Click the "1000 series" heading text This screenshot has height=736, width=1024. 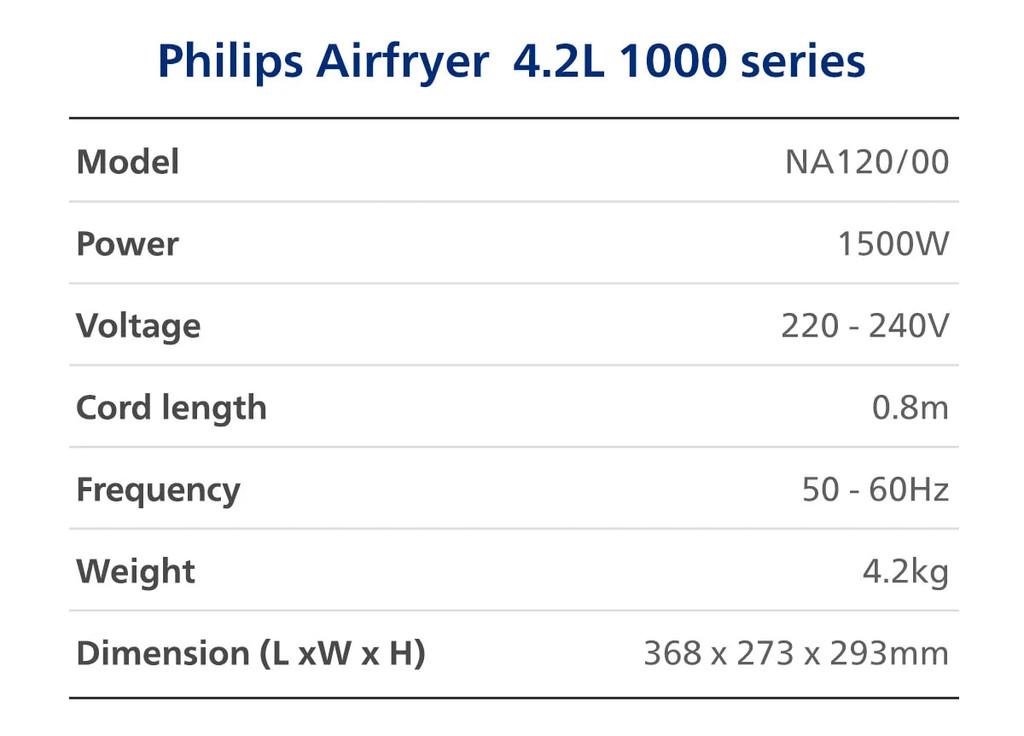coord(742,62)
